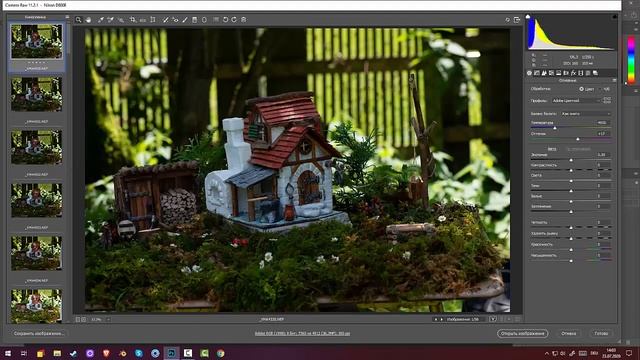Click the Temperature slider handle
This screenshot has width=640, height=360.
coord(555,128)
